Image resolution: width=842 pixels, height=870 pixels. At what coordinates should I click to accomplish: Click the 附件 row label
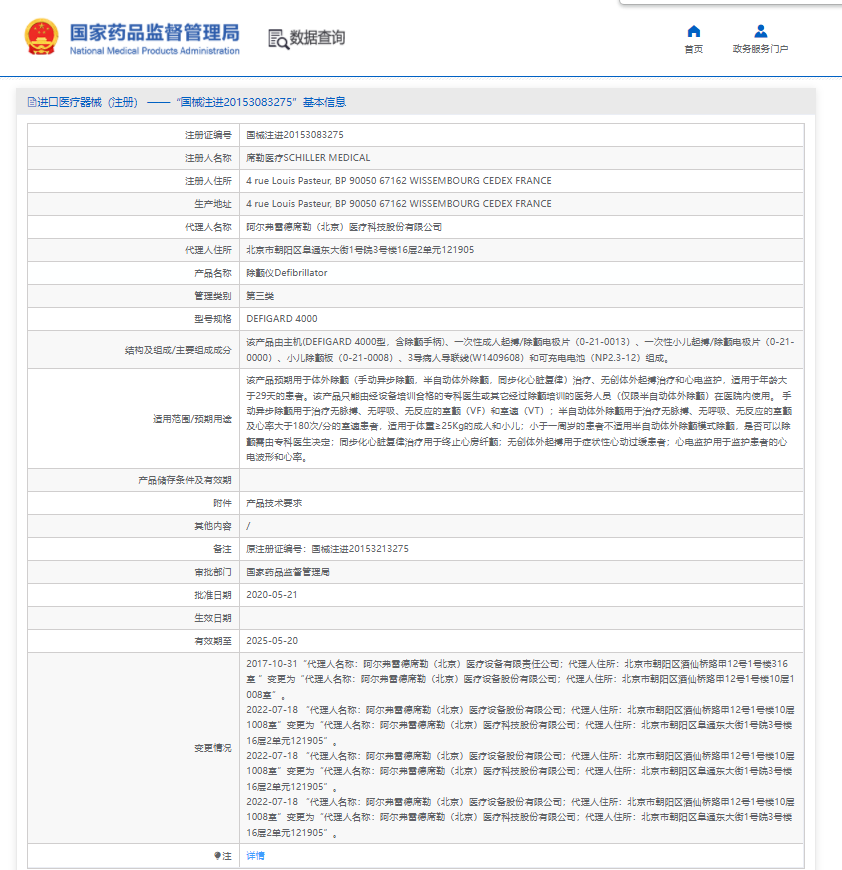click(222, 503)
